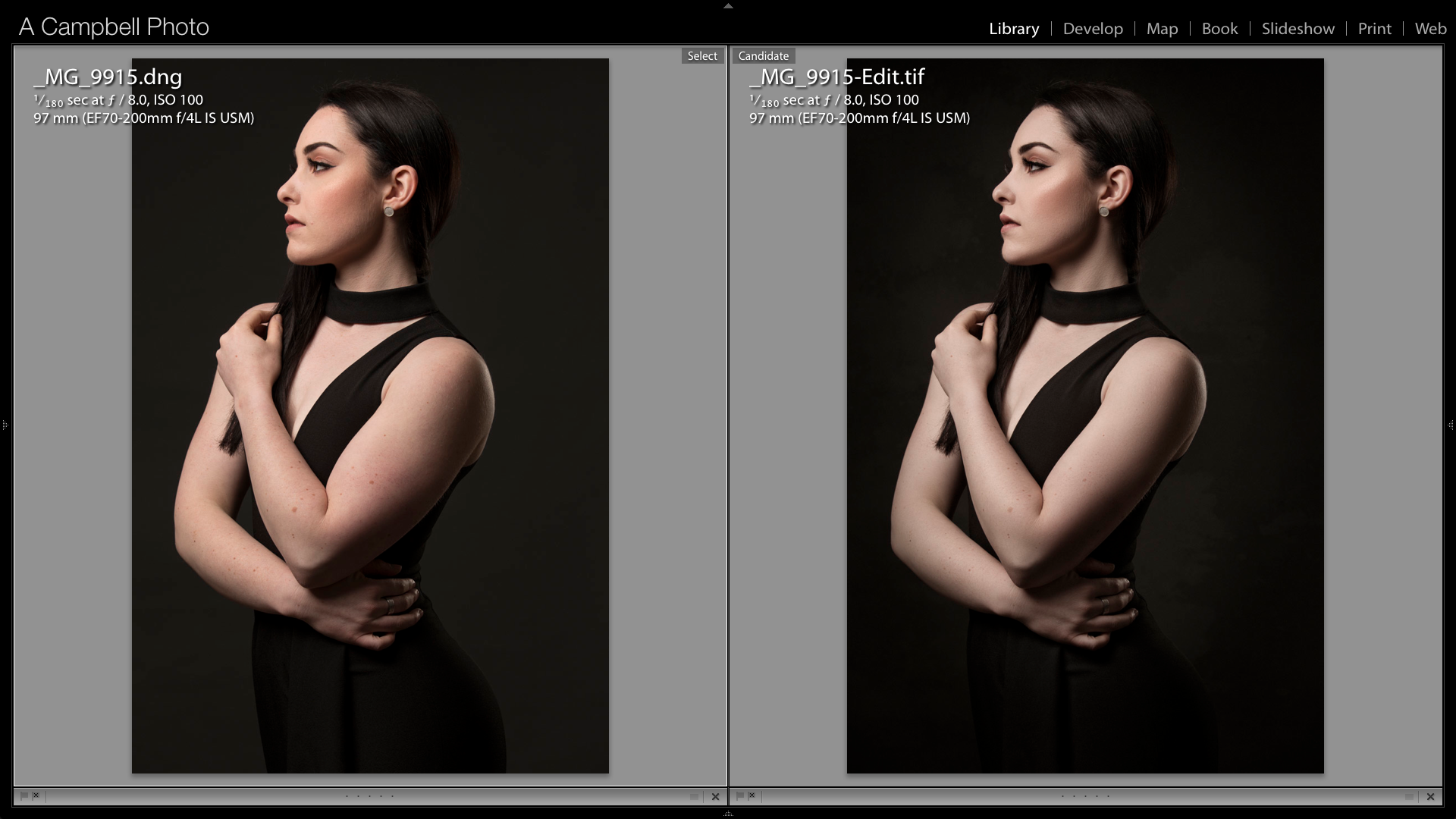Reject the Candidate photo with flag icon
Image resolution: width=1456 pixels, height=819 pixels.
[752, 796]
